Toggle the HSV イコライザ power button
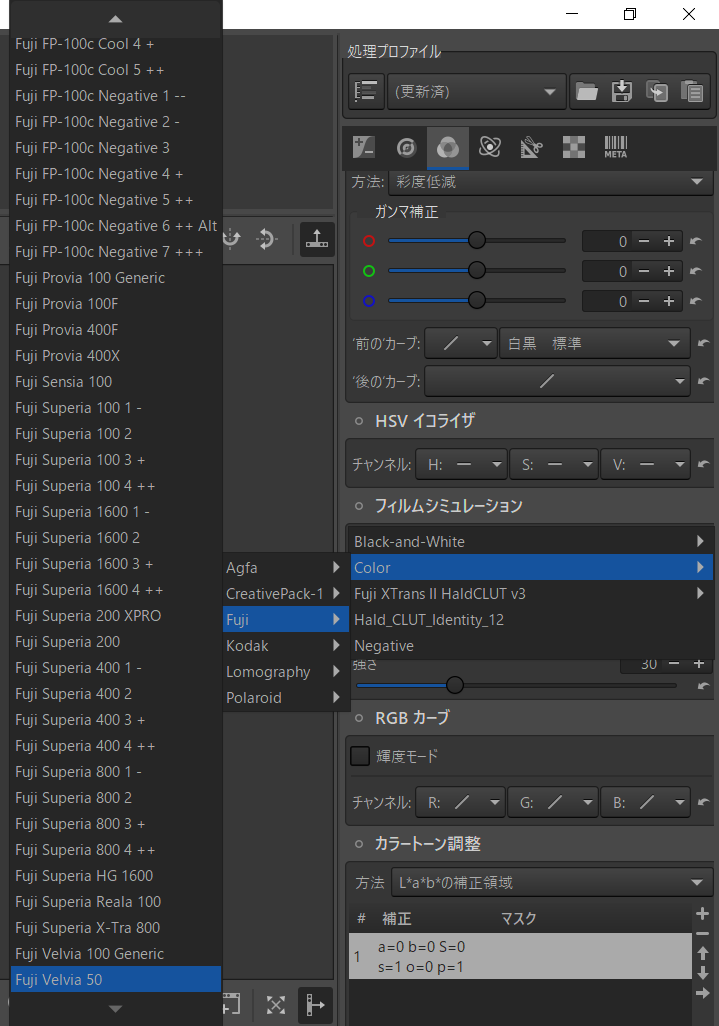Image resolution: width=719 pixels, height=1026 pixels. 359,421
